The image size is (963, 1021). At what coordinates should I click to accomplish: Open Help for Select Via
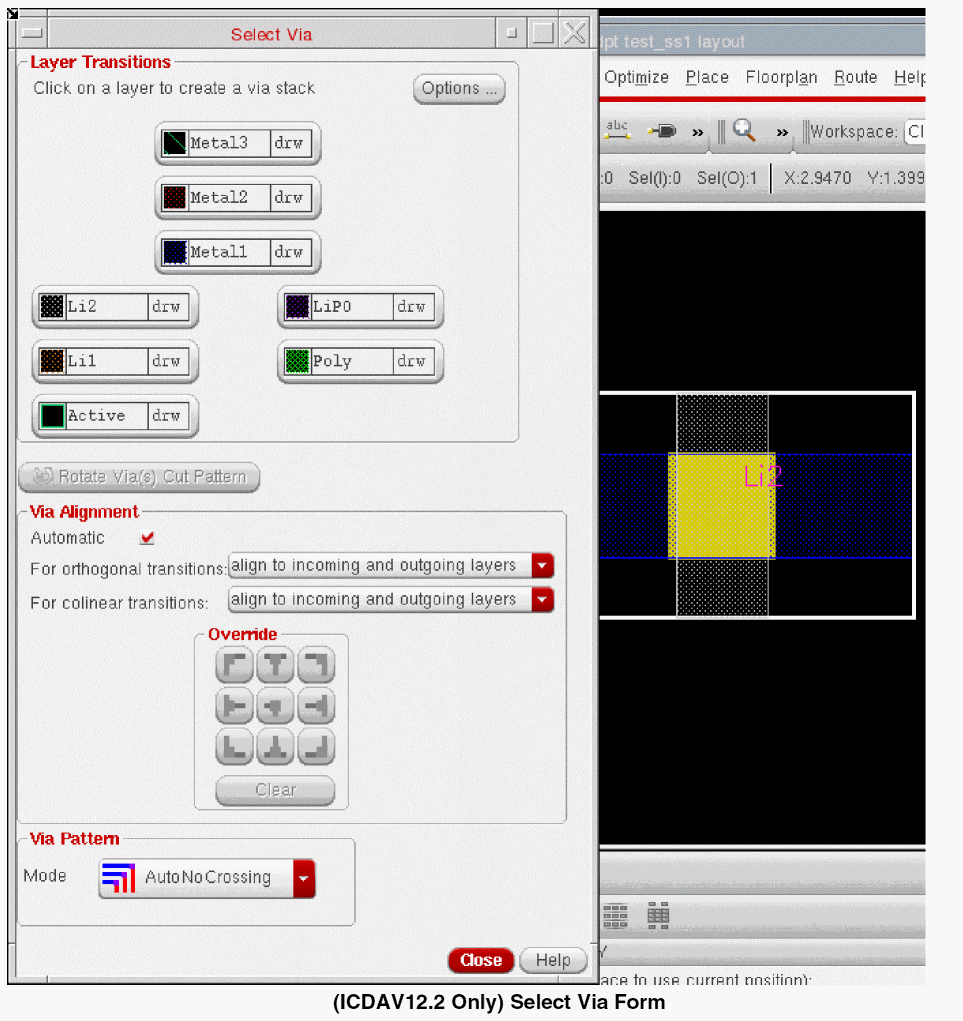click(x=553, y=960)
